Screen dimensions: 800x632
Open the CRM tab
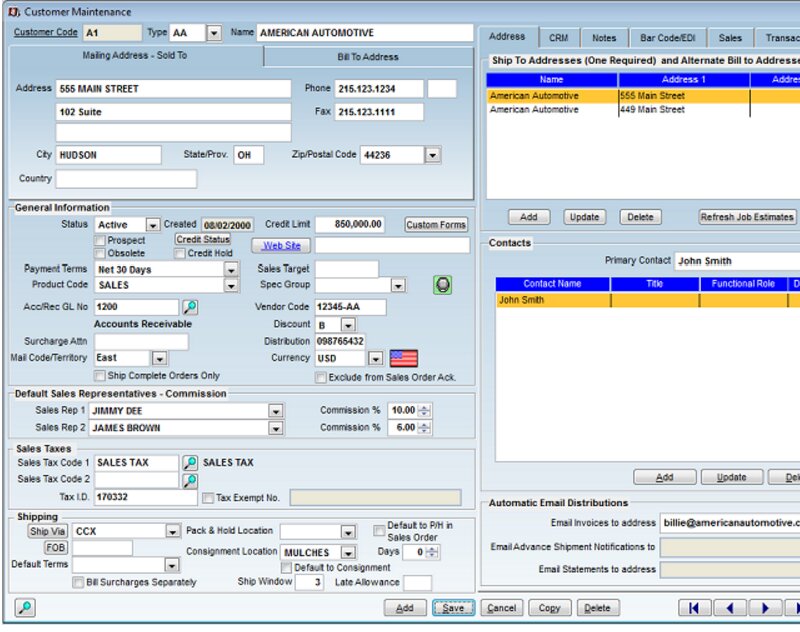[x=556, y=35]
